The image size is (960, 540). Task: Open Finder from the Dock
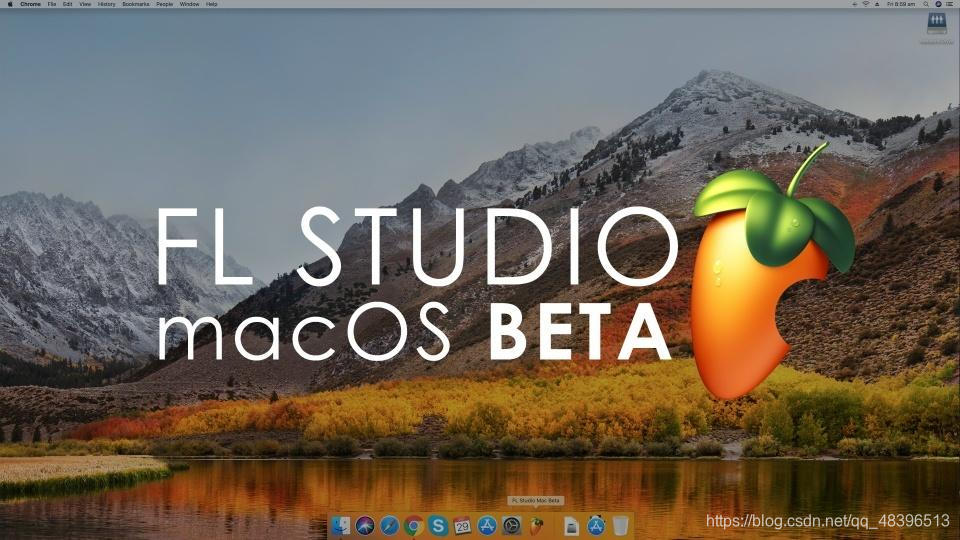[340, 525]
